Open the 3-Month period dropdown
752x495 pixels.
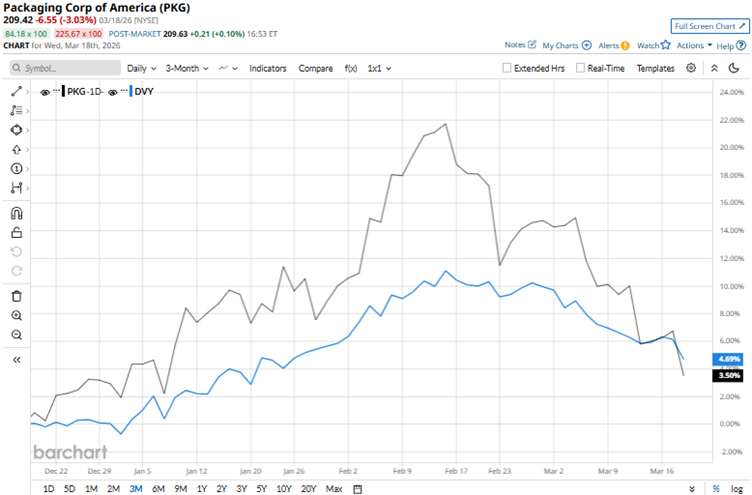[x=187, y=69]
